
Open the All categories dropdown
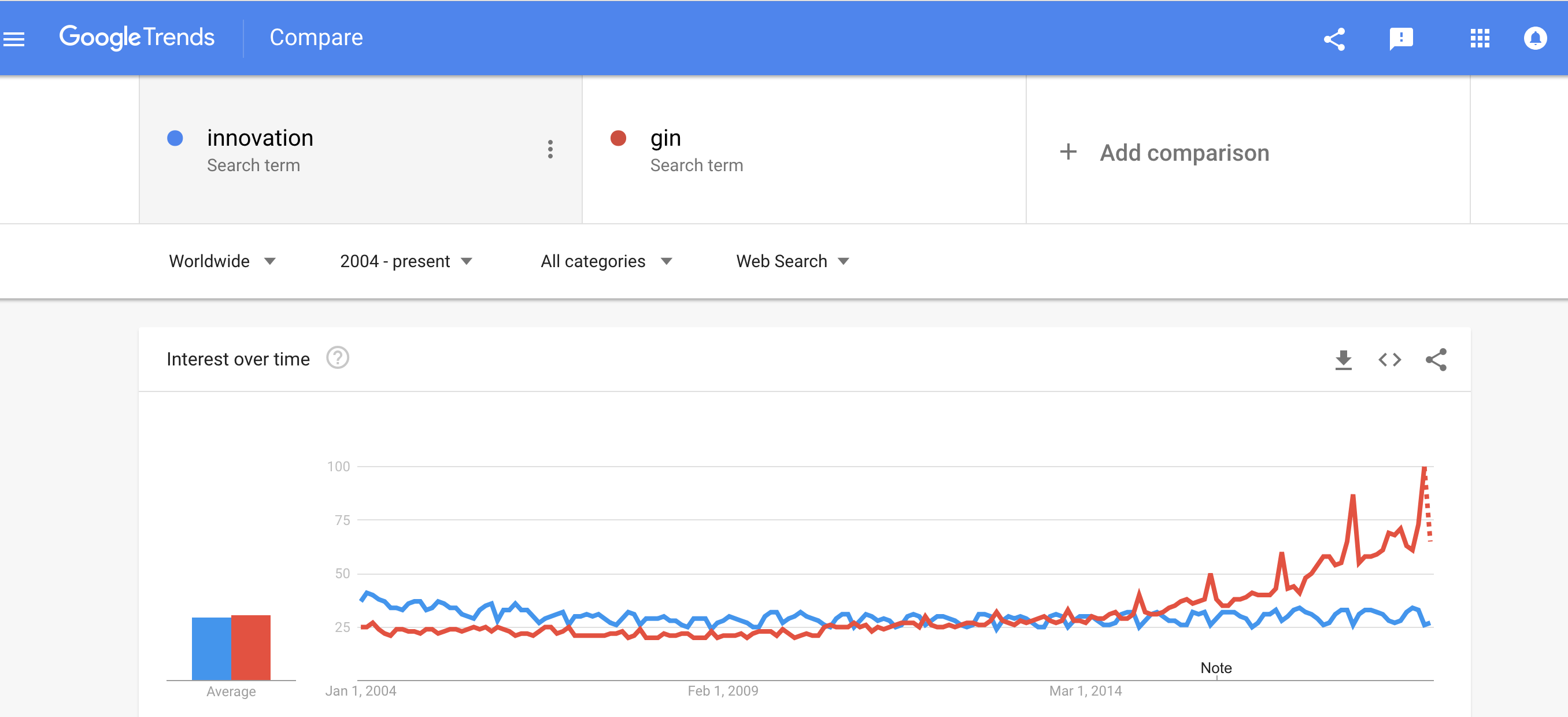607,261
